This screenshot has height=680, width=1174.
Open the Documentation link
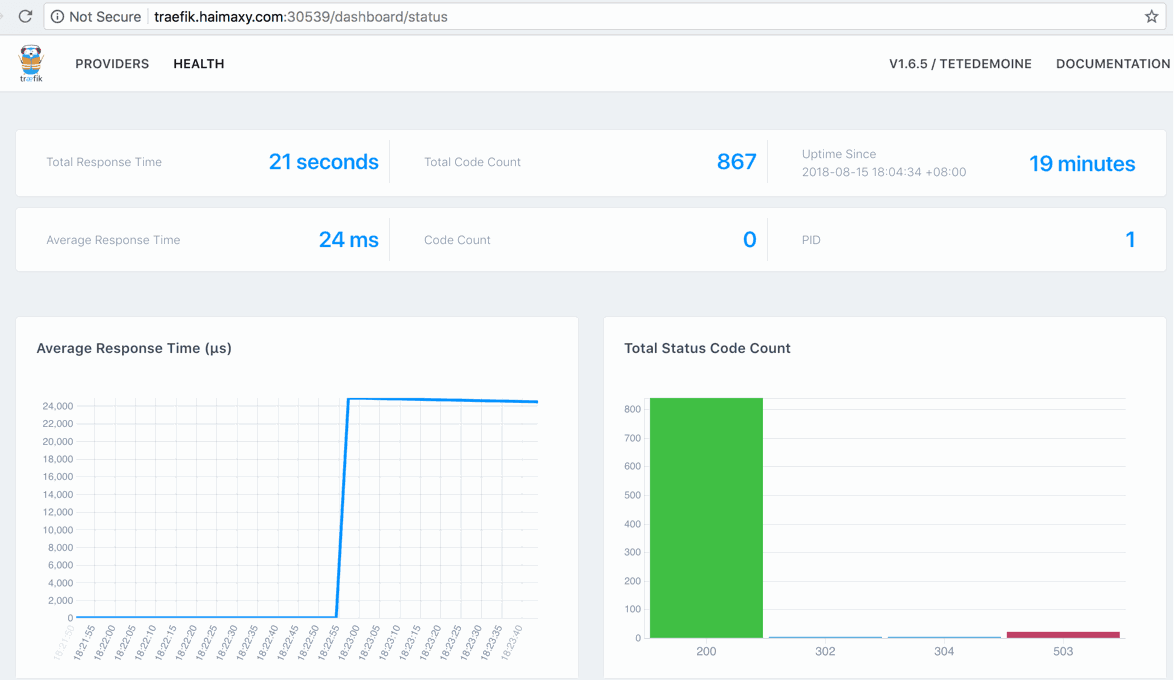click(x=1112, y=64)
